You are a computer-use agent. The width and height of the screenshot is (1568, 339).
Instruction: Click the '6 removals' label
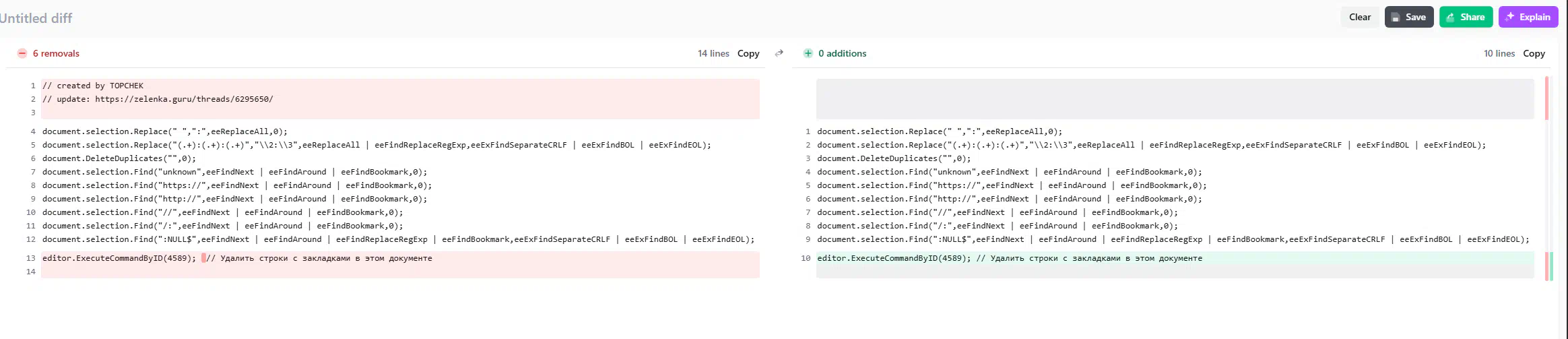[56, 53]
